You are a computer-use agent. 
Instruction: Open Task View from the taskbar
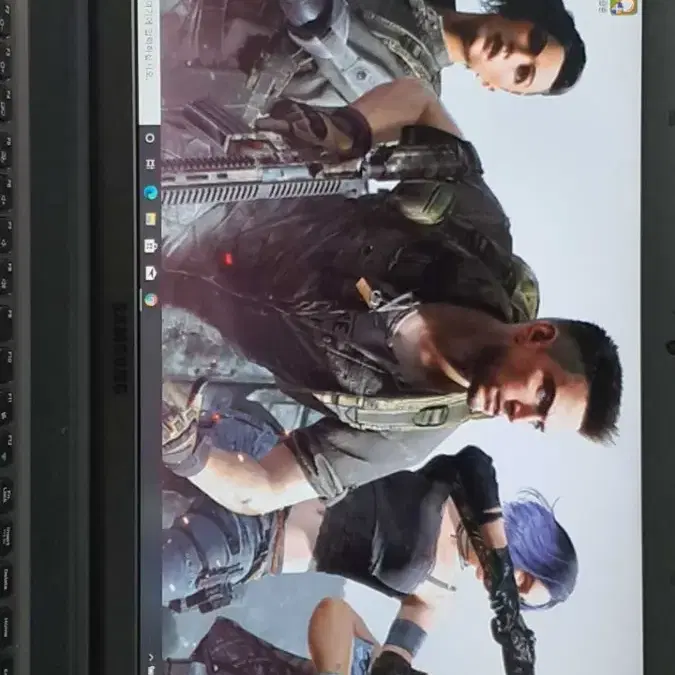coord(150,164)
